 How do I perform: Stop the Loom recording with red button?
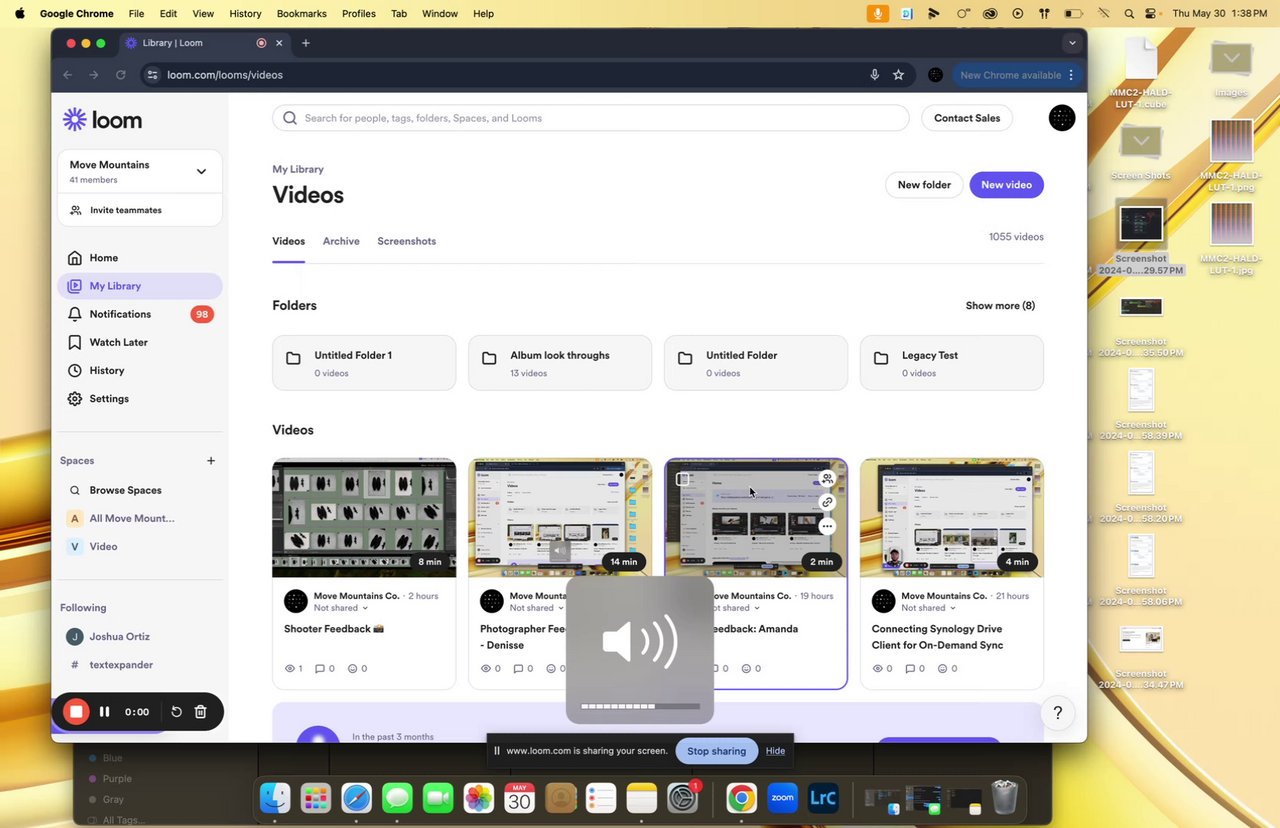coord(76,712)
